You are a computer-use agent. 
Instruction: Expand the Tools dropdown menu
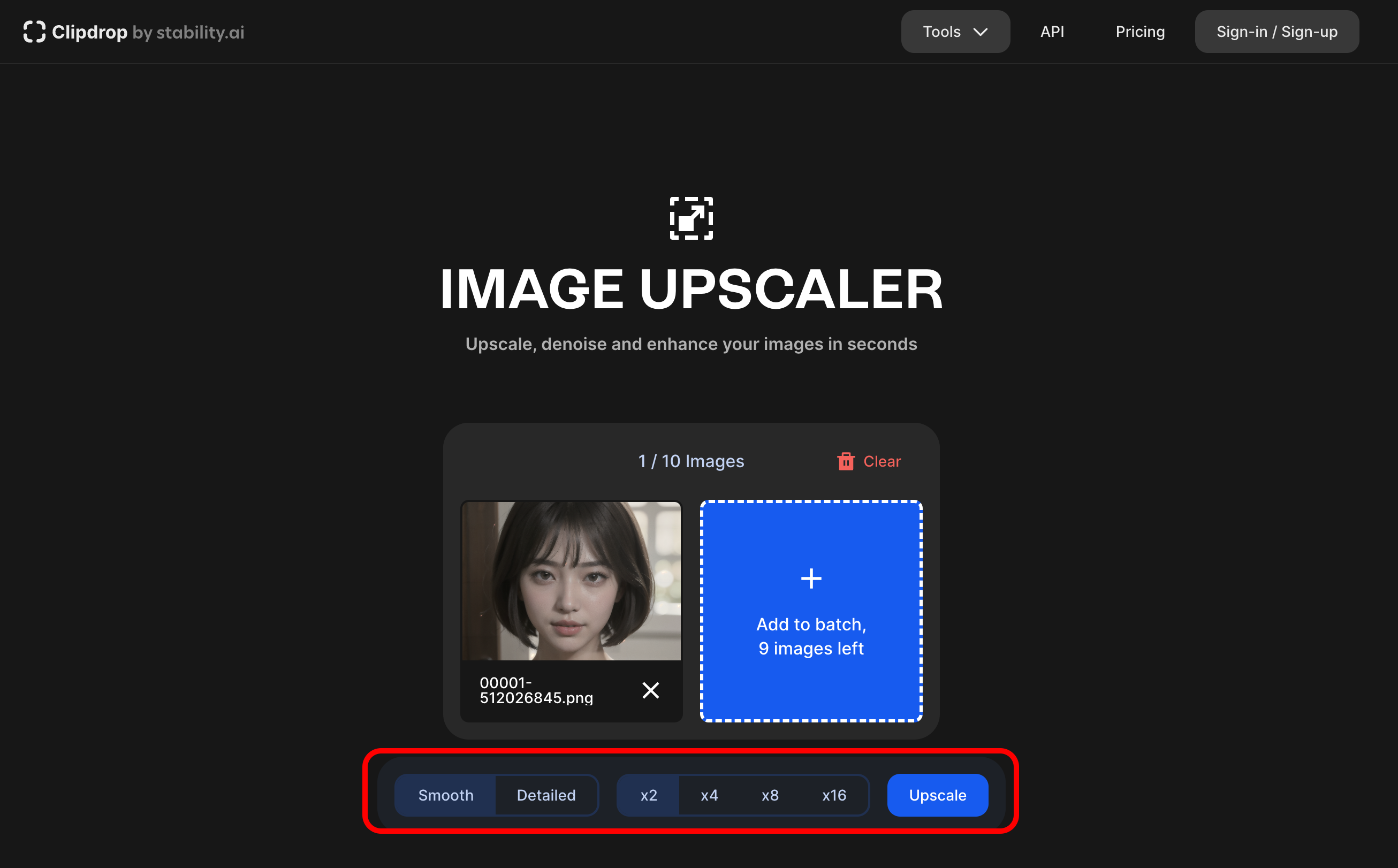pyautogui.click(x=941, y=32)
